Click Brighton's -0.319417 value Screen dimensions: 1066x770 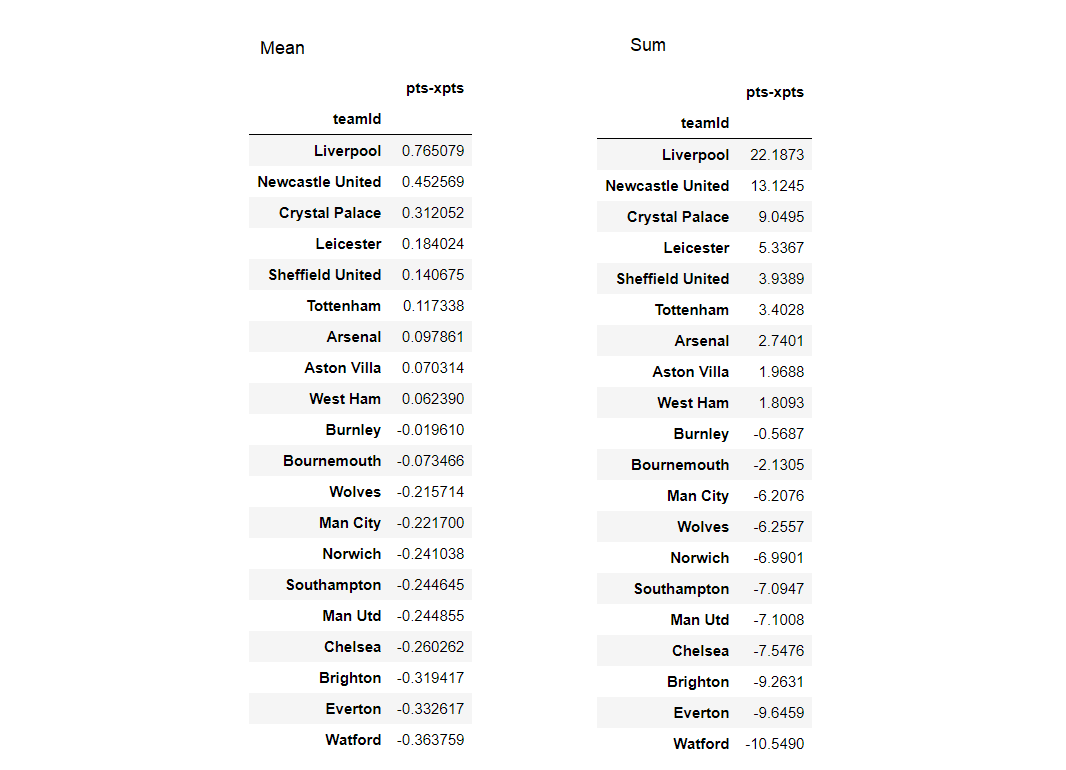(x=431, y=678)
